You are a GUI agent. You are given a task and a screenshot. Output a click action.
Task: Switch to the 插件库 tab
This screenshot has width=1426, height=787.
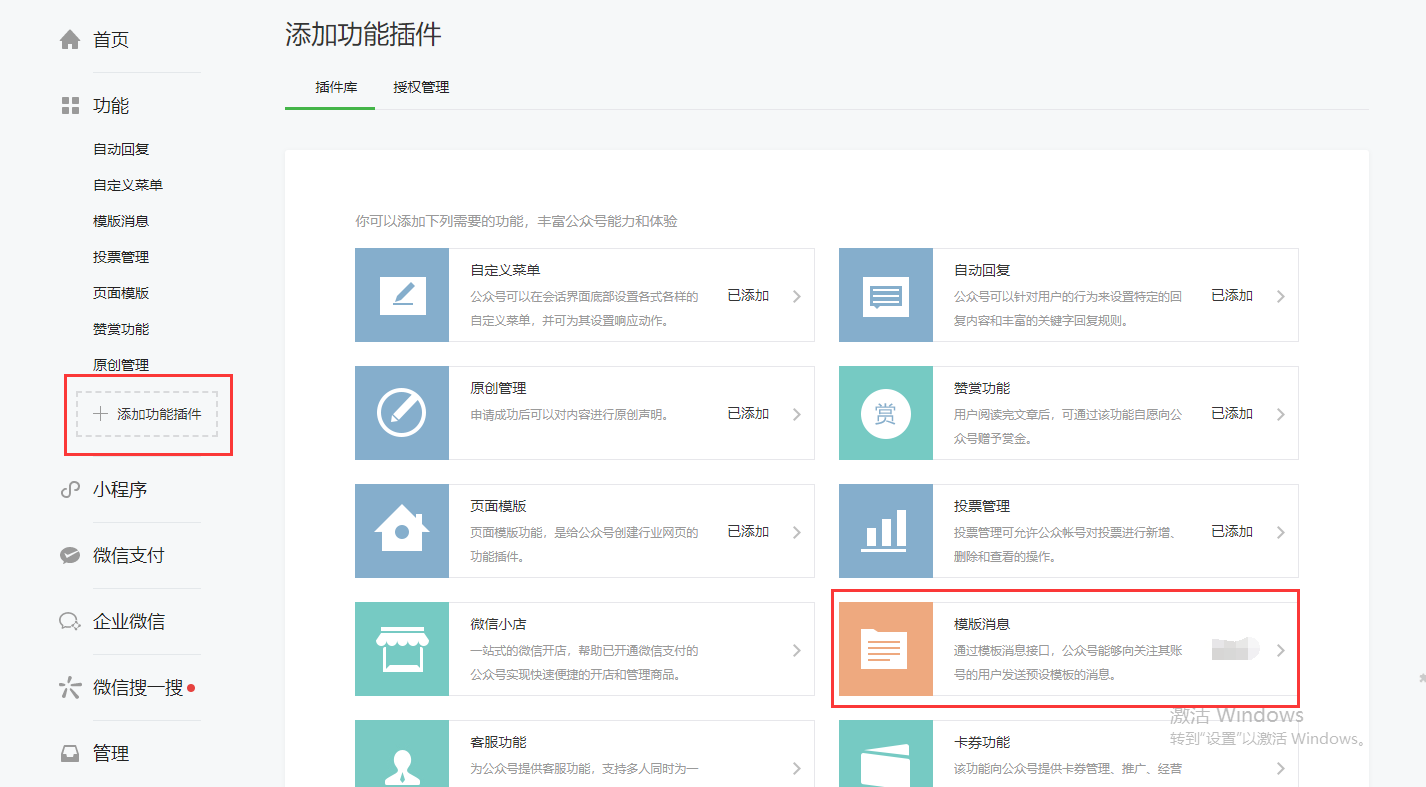tap(336, 87)
